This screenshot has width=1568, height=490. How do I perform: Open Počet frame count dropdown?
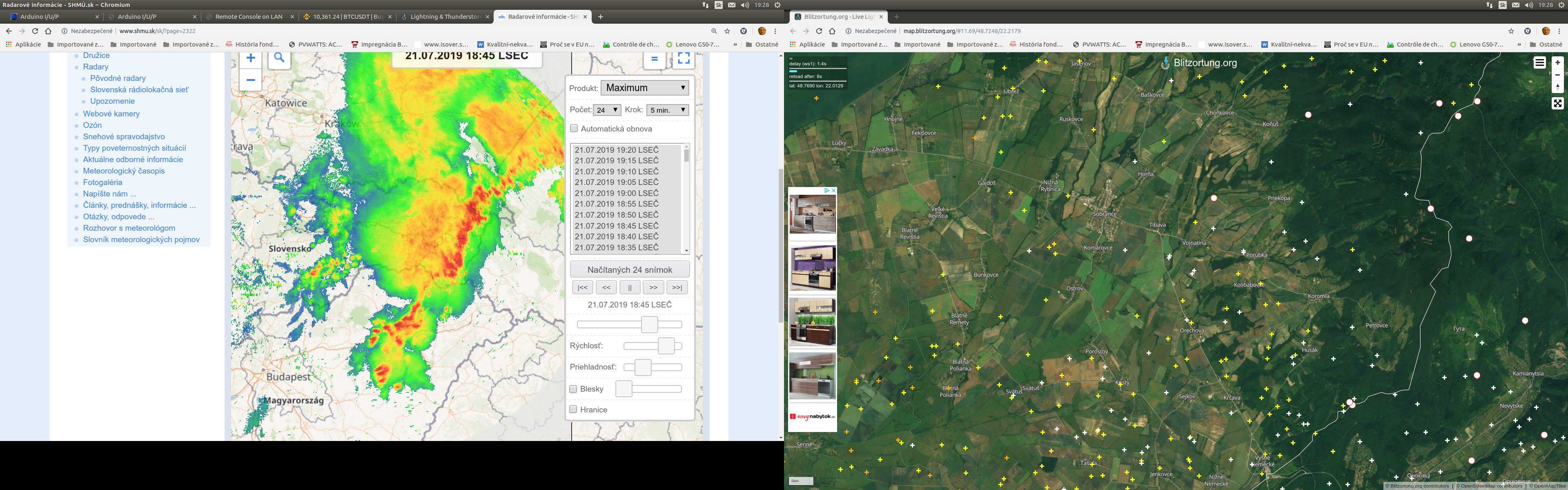[607, 110]
